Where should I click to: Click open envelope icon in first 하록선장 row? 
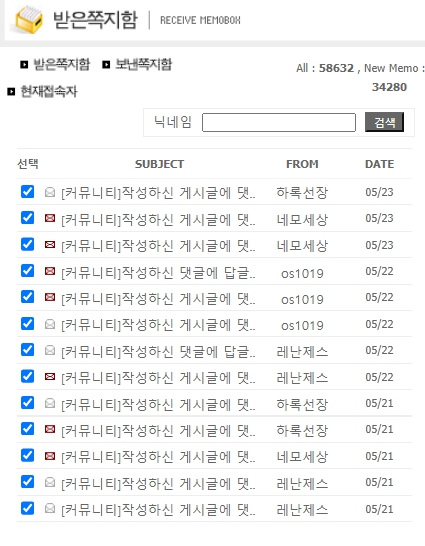pyautogui.click(x=50, y=192)
